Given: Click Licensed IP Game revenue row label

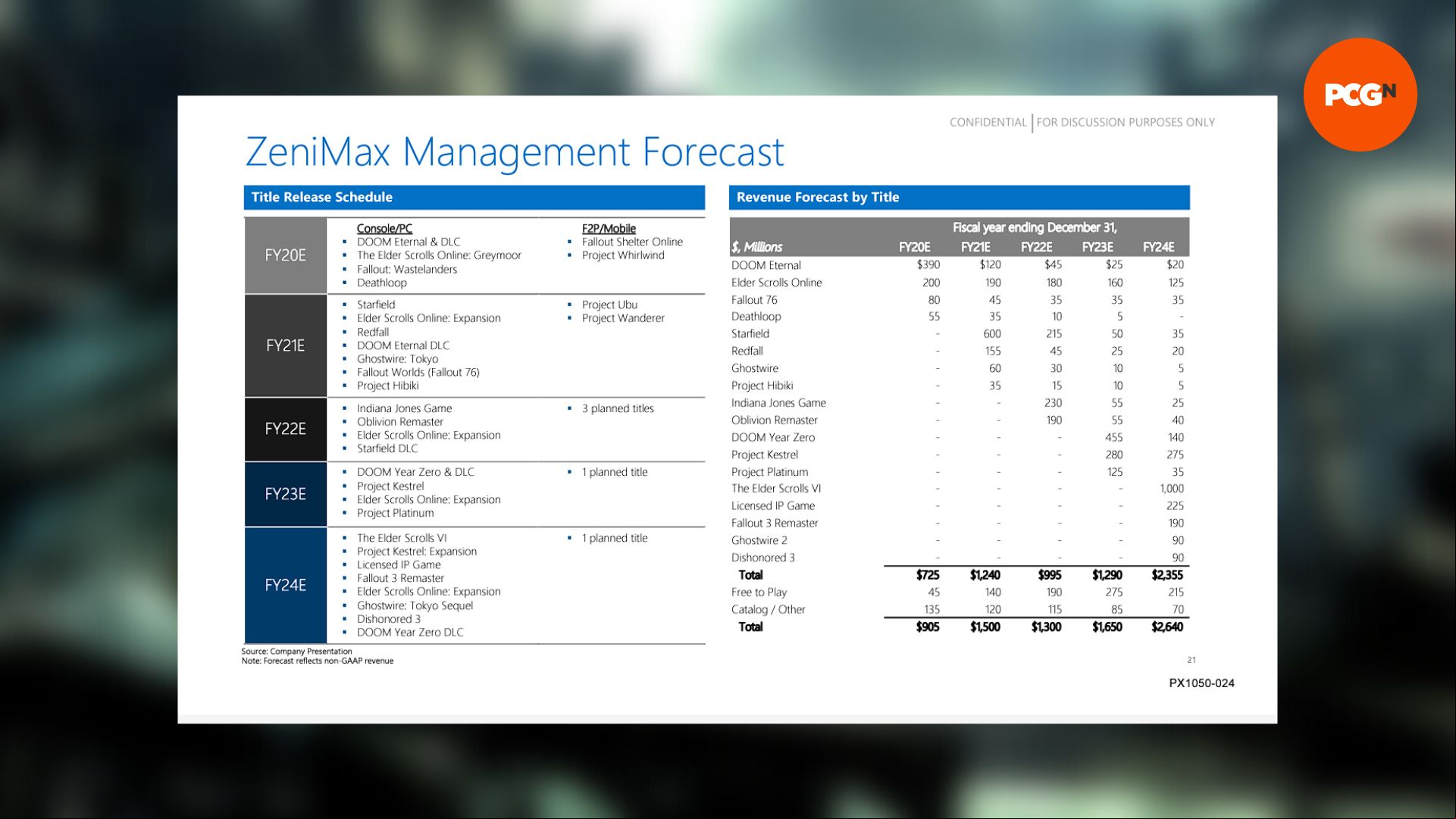Looking at the screenshot, I should tap(773, 506).
